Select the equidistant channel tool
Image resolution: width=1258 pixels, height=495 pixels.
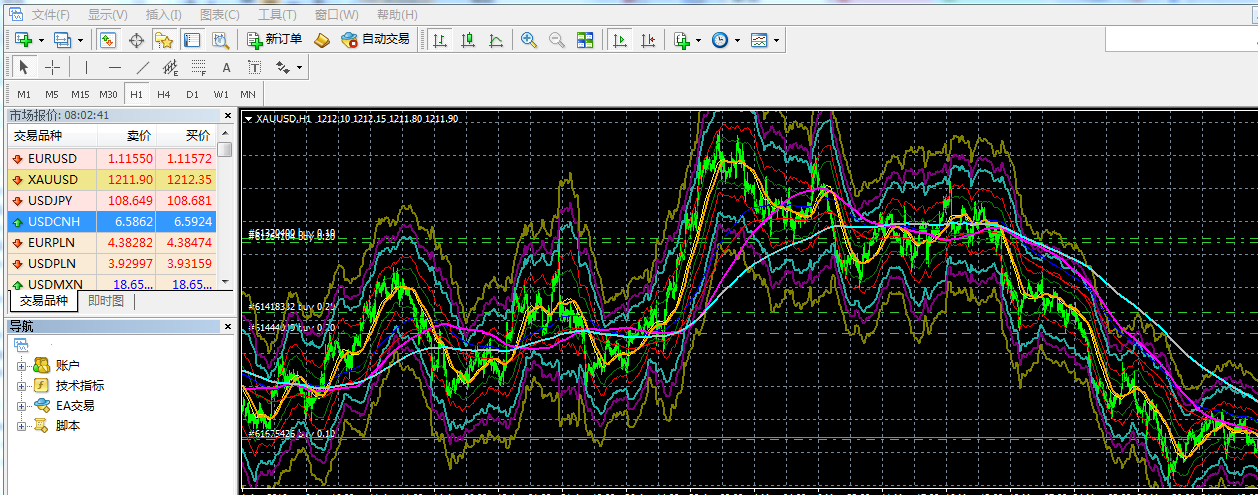click(x=170, y=67)
